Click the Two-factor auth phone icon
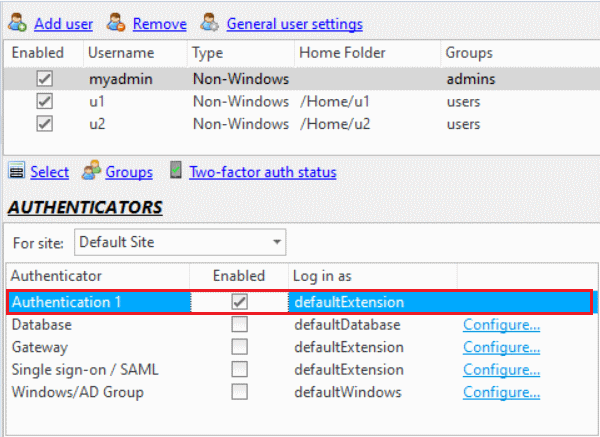The width and height of the screenshot is (600, 437). pos(176,172)
